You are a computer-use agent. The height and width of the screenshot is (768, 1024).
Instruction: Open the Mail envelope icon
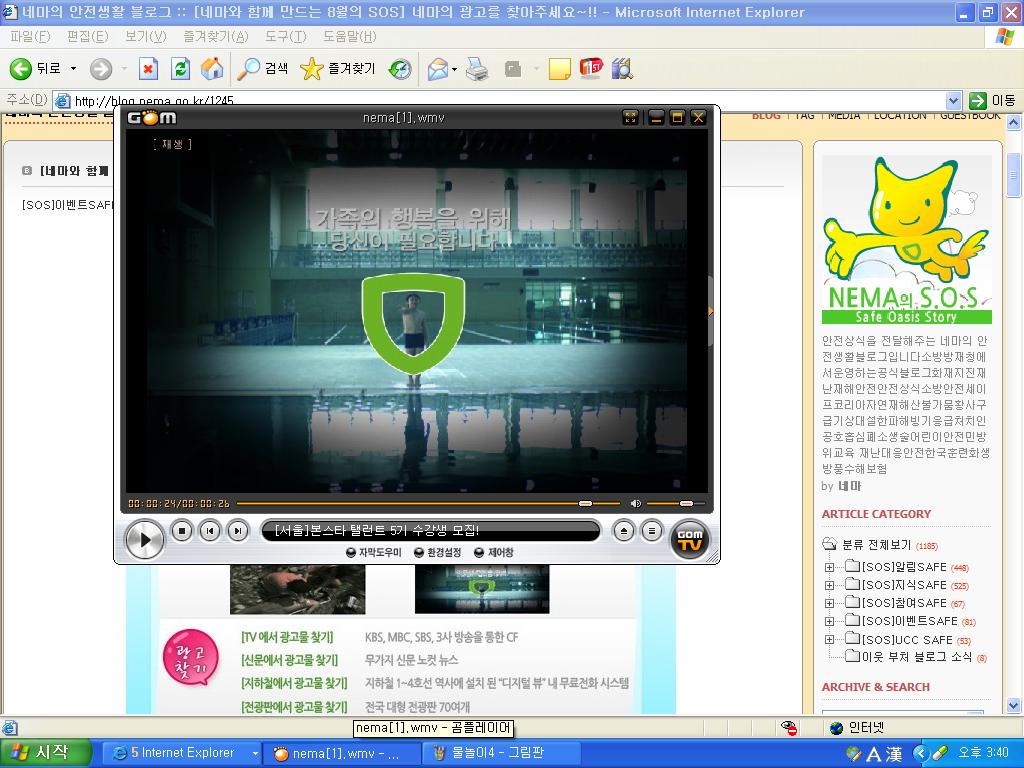point(438,69)
